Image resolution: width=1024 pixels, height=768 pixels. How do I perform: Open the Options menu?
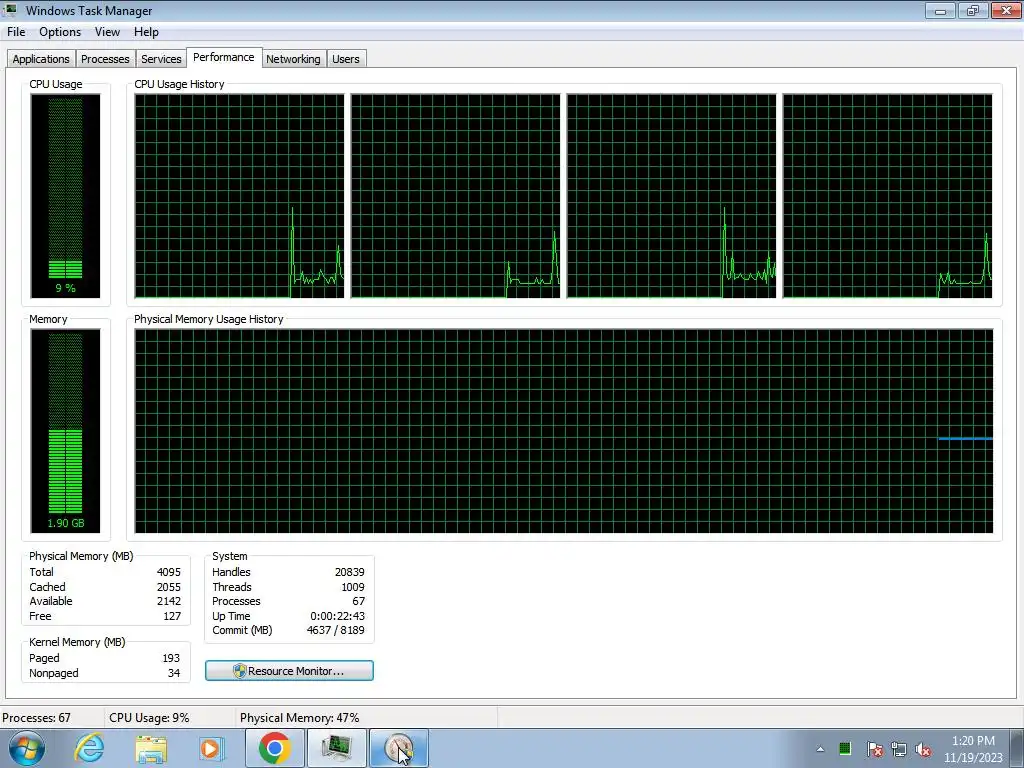60,32
